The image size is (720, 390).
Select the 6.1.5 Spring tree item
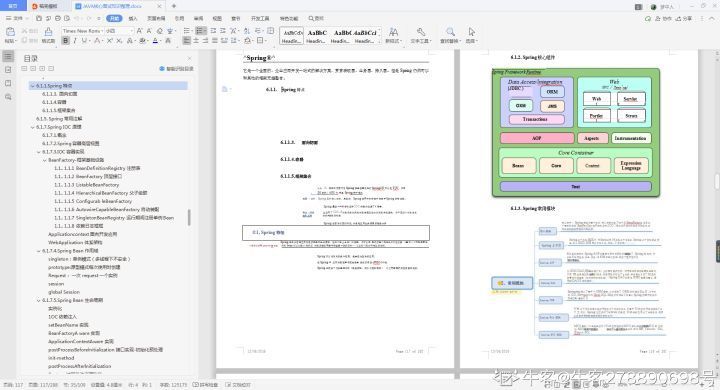pyautogui.click(x=59, y=119)
